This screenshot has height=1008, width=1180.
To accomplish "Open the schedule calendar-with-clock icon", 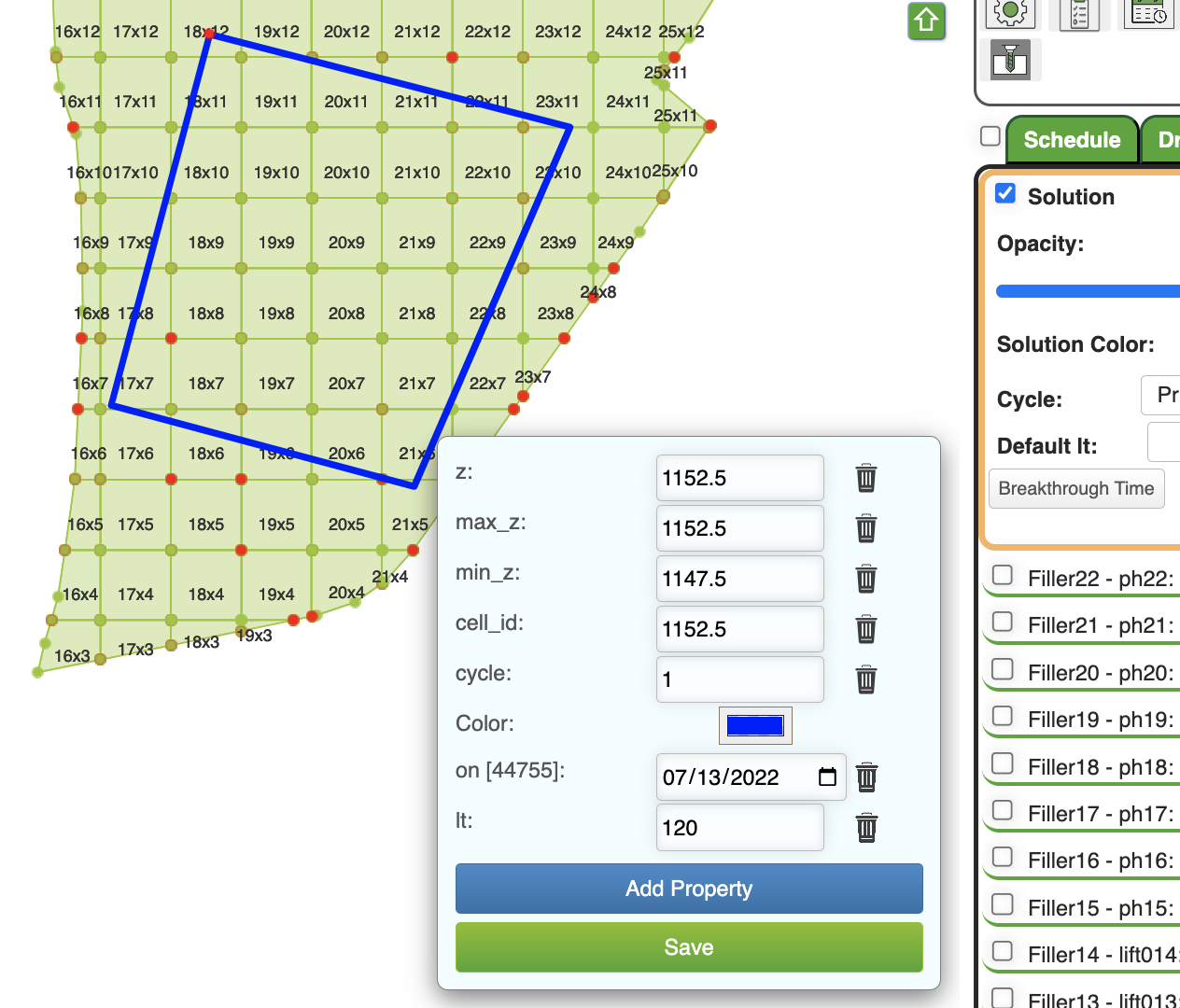I will tap(1147, 12).
